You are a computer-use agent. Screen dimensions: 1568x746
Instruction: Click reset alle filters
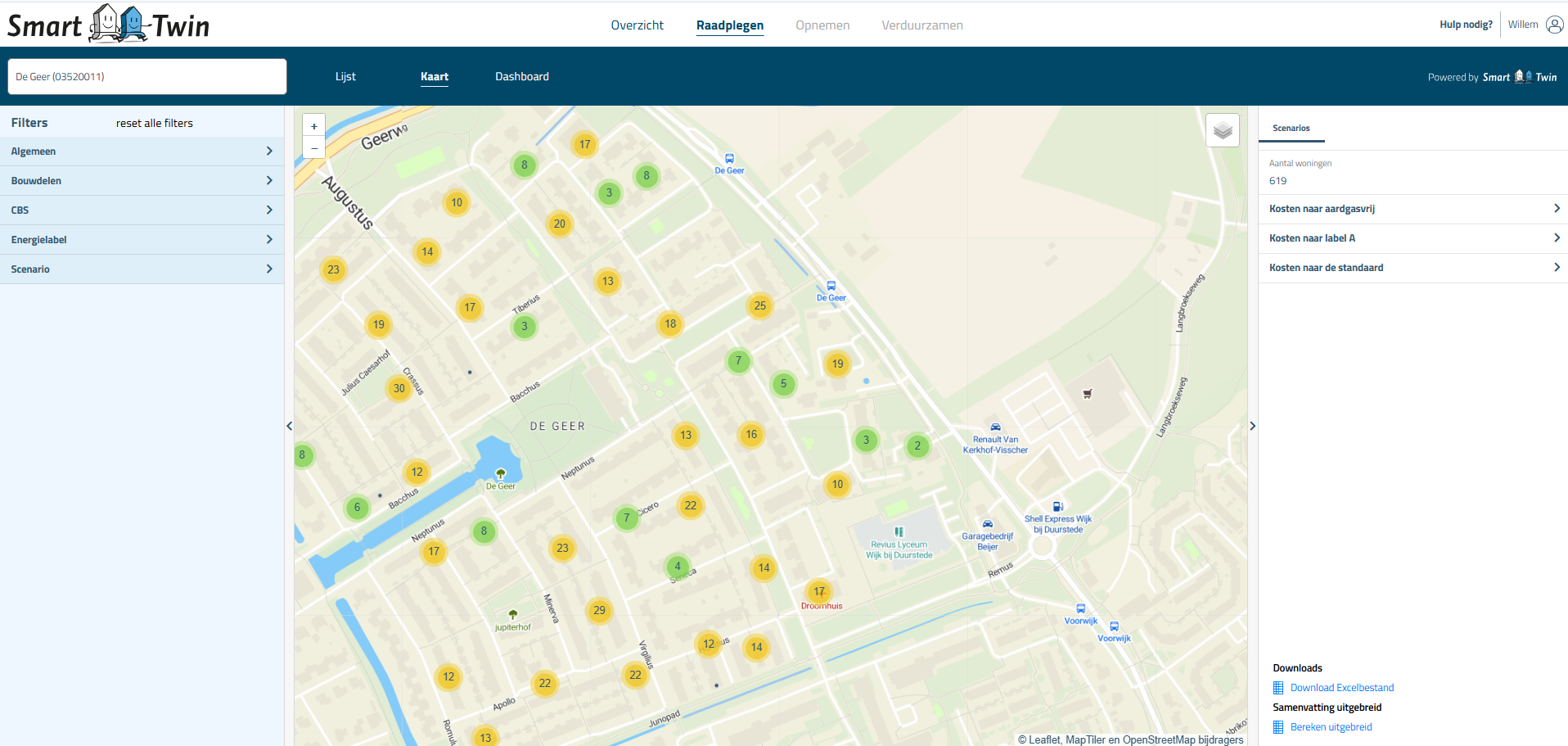(x=155, y=123)
